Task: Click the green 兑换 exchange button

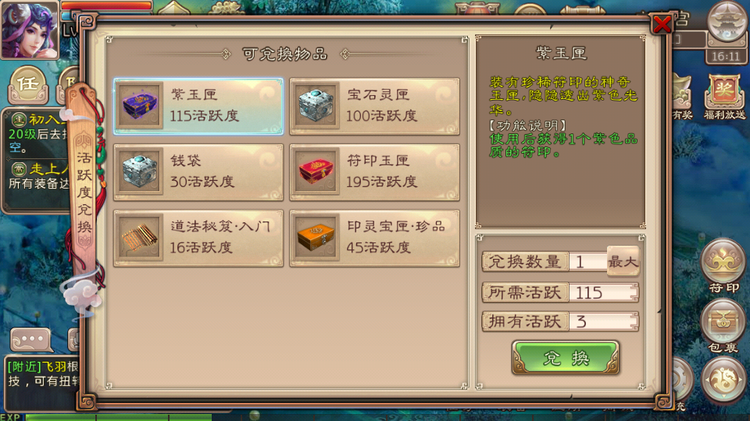Action: point(565,357)
